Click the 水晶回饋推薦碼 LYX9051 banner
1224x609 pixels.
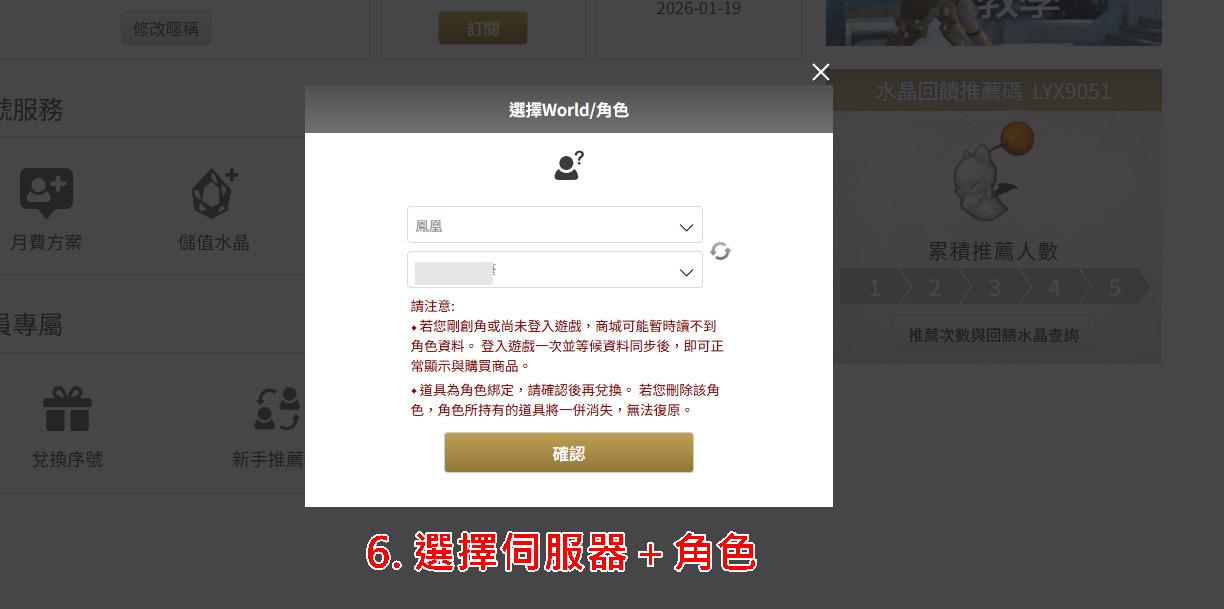tap(993, 91)
